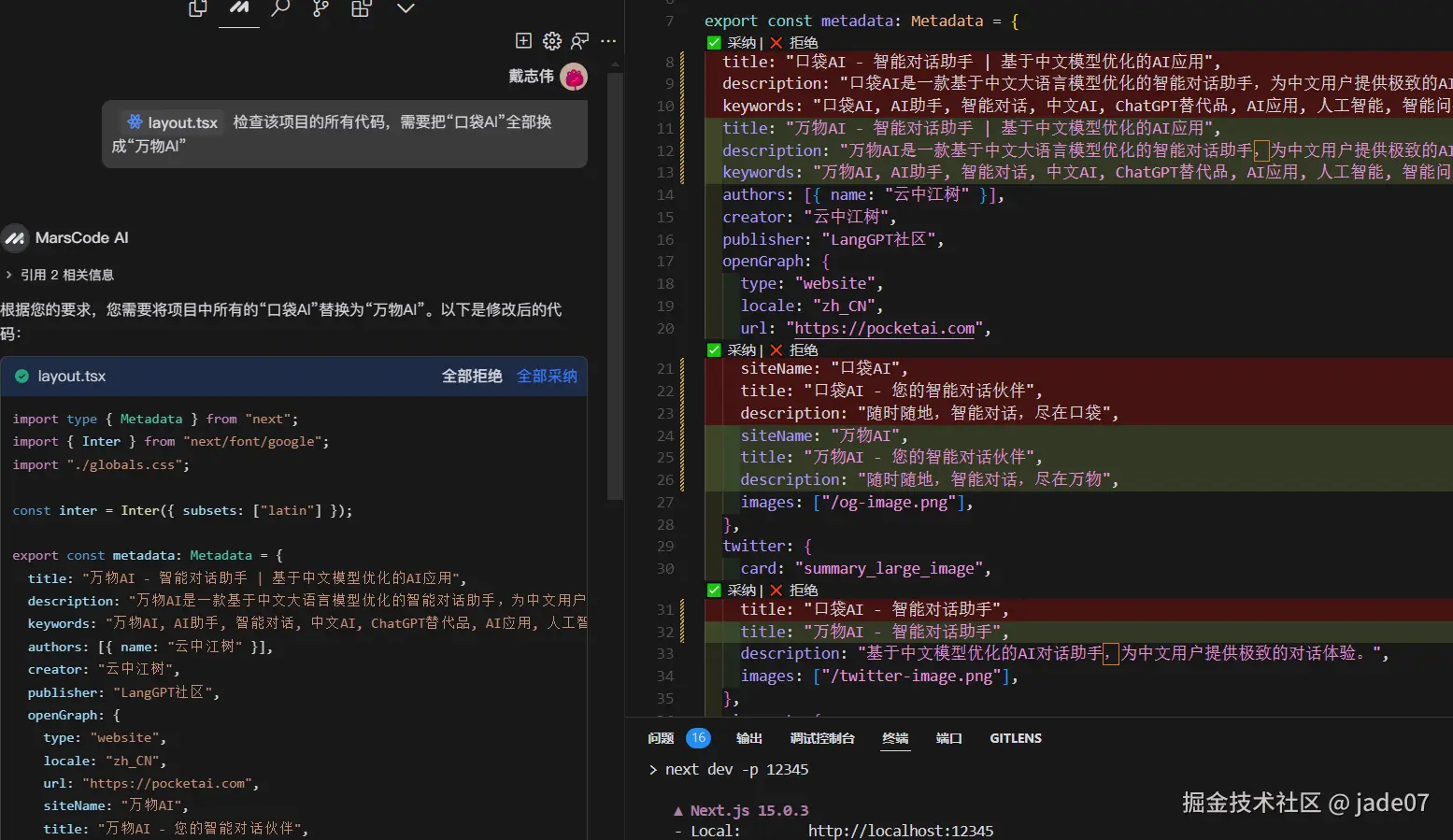Screen dimensions: 1453x840
Task: Open the Extensions icon
Action: (x=361, y=7)
